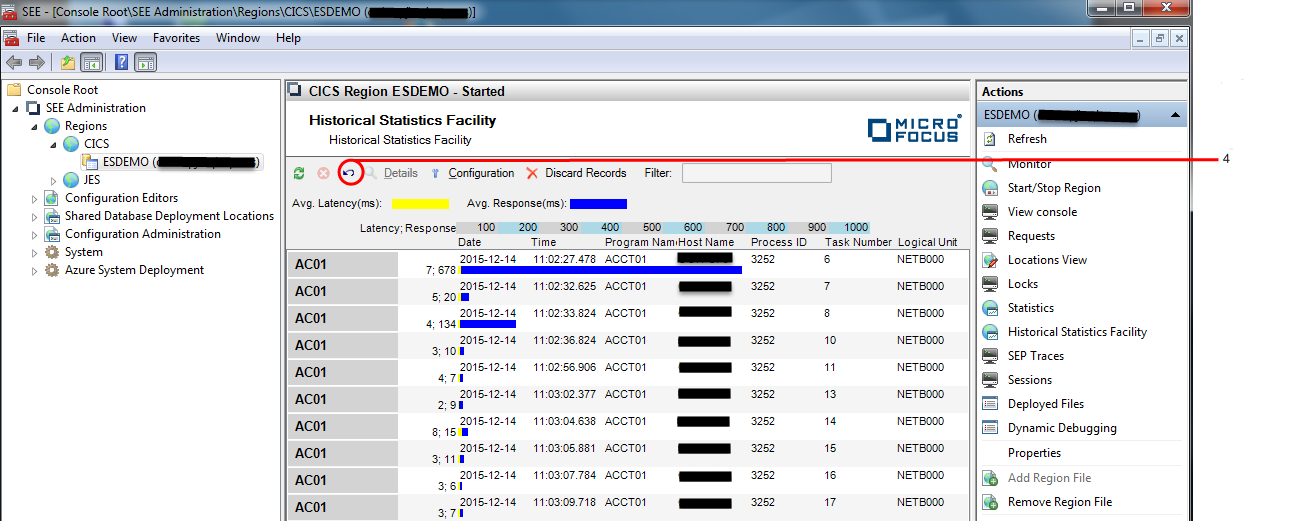Click the red stop icon in HSF toolbar
The image size is (1290, 521).
324,173
